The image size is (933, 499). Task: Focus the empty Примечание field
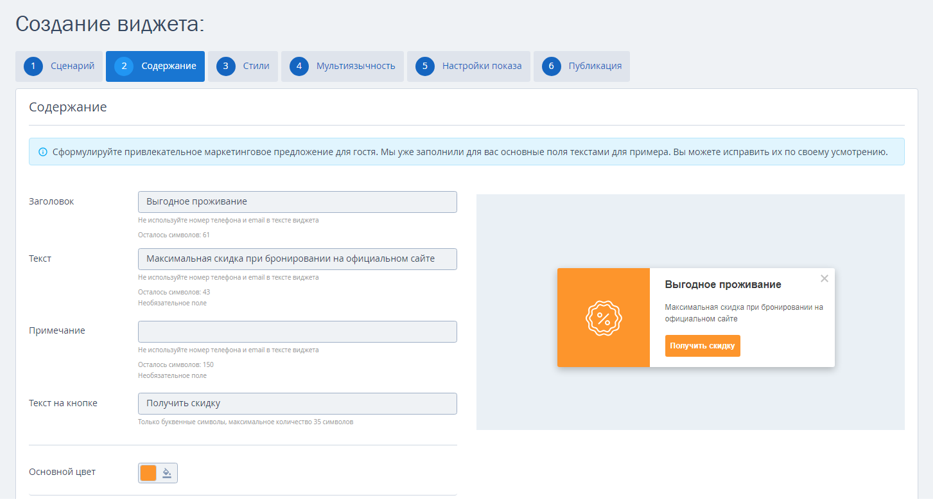[298, 331]
